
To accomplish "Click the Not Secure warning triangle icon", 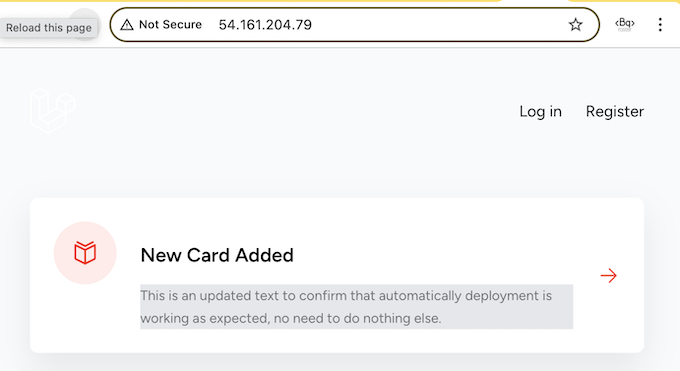I will [127, 25].
